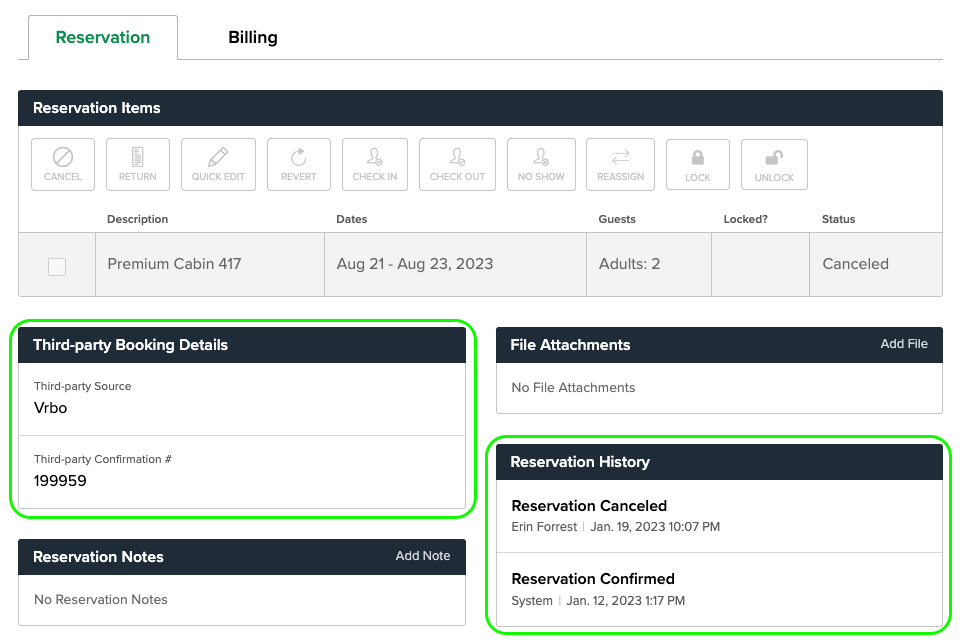Unlock the reservation item
968x640 pixels.
(x=773, y=163)
